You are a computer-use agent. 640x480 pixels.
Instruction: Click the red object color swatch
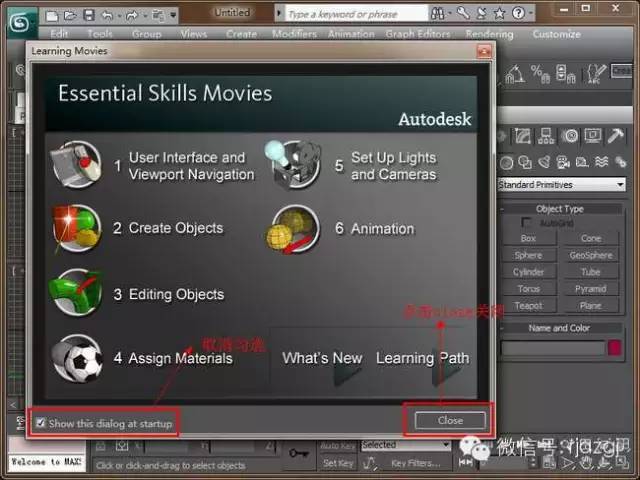(615, 348)
